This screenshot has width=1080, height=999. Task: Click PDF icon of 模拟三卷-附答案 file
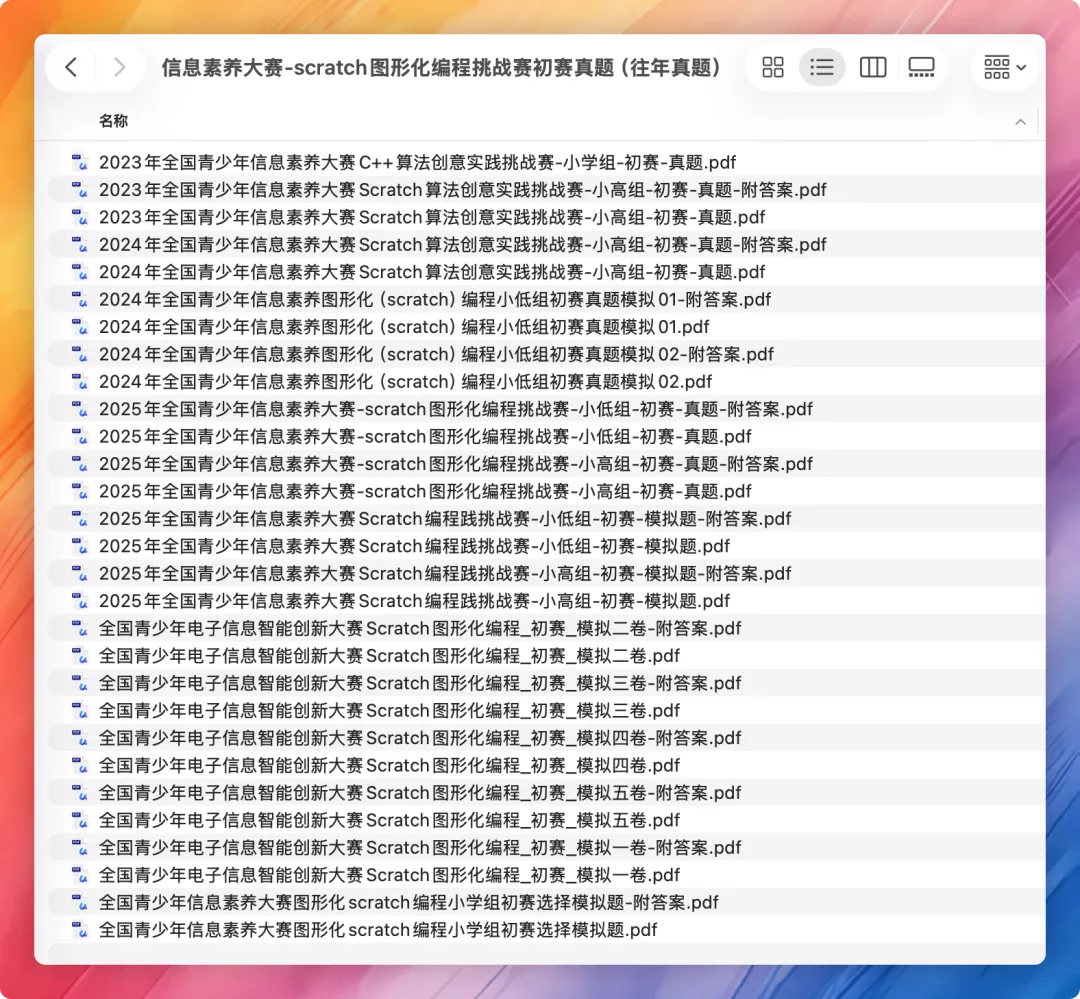pos(80,683)
